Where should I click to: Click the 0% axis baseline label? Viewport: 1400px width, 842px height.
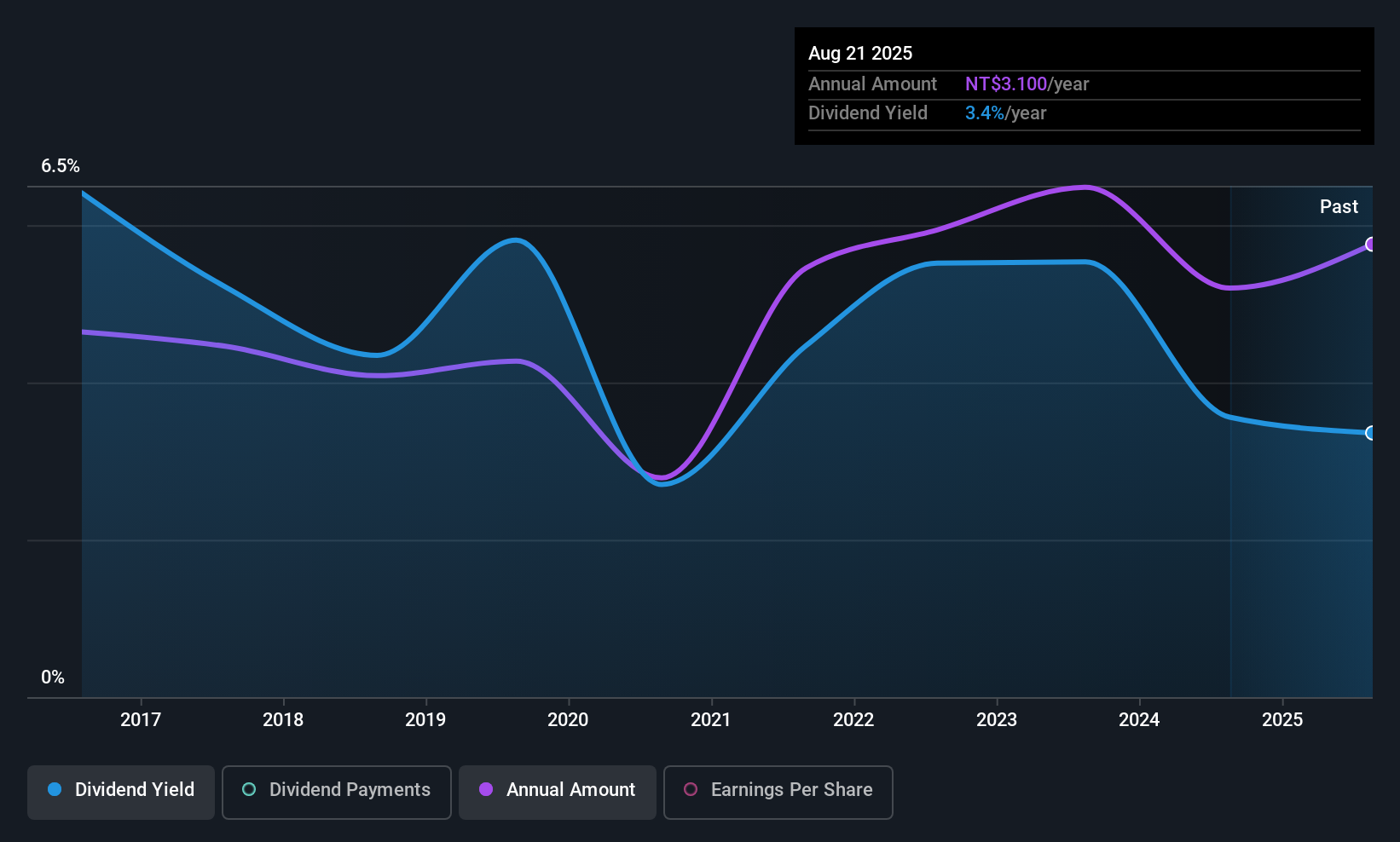click(53, 677)
